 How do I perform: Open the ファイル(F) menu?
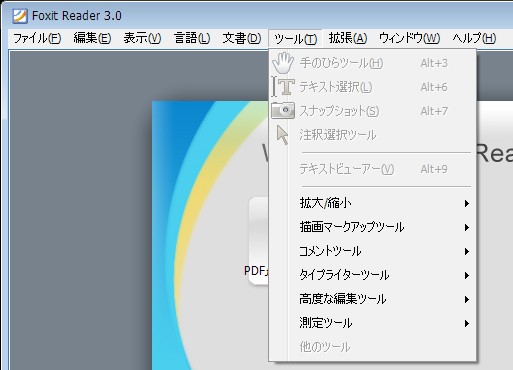click(x=37, y=38)
